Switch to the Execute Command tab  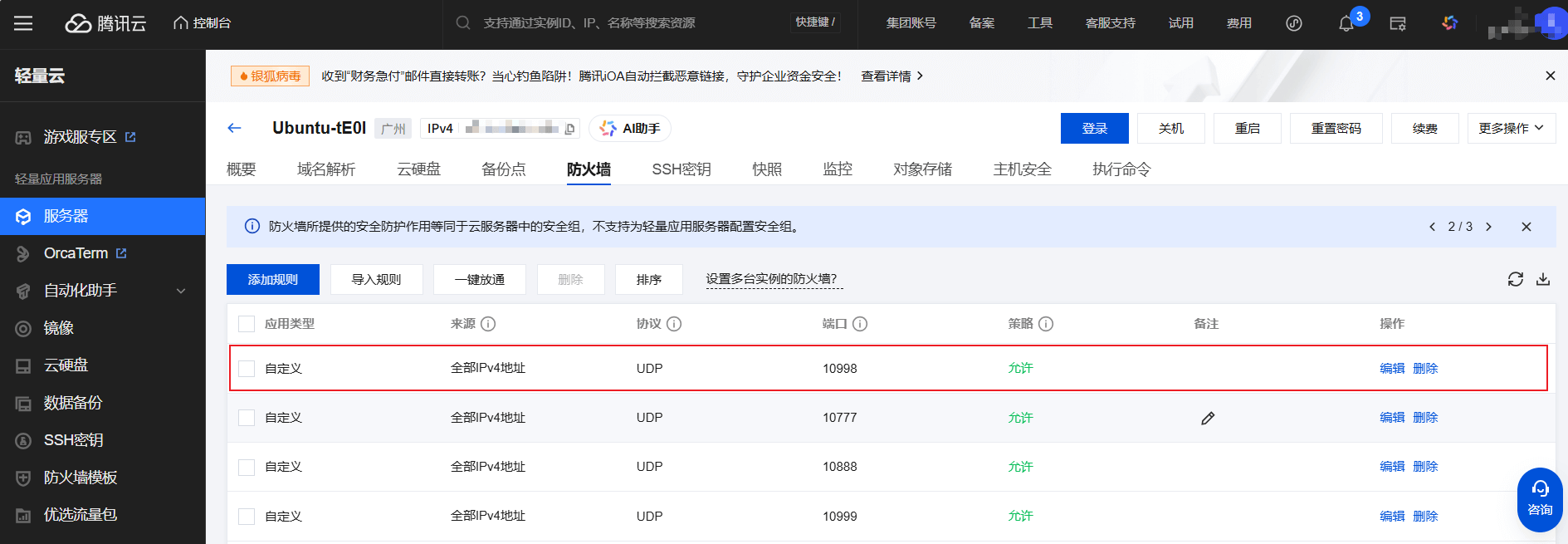tap(1121, 169)
